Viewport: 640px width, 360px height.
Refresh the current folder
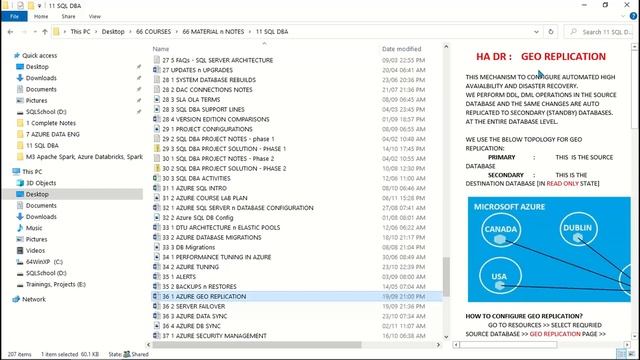click(551, 32)
